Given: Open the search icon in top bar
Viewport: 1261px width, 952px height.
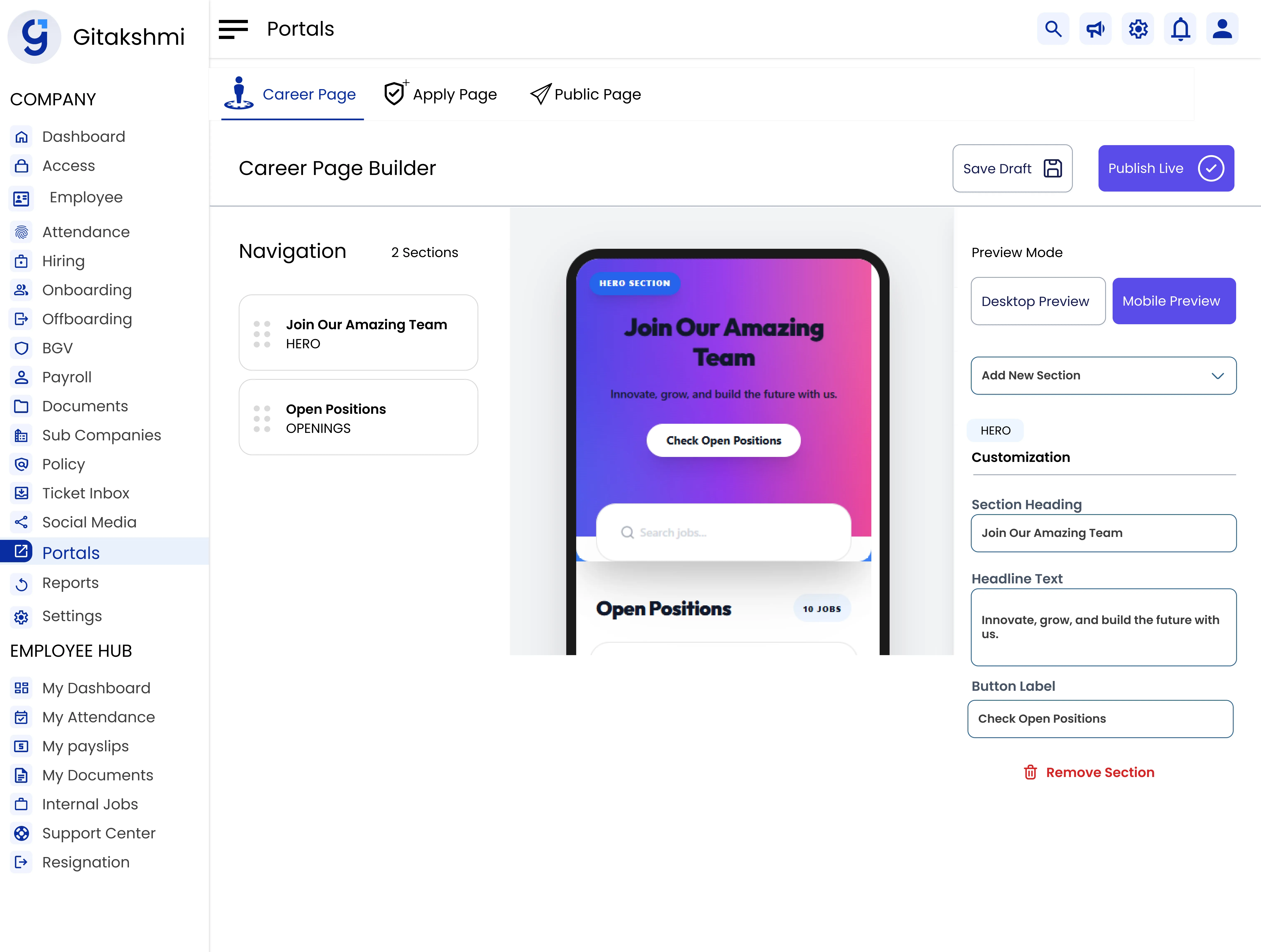Looking at the screenshot, I should click(x=1053, y=28).
